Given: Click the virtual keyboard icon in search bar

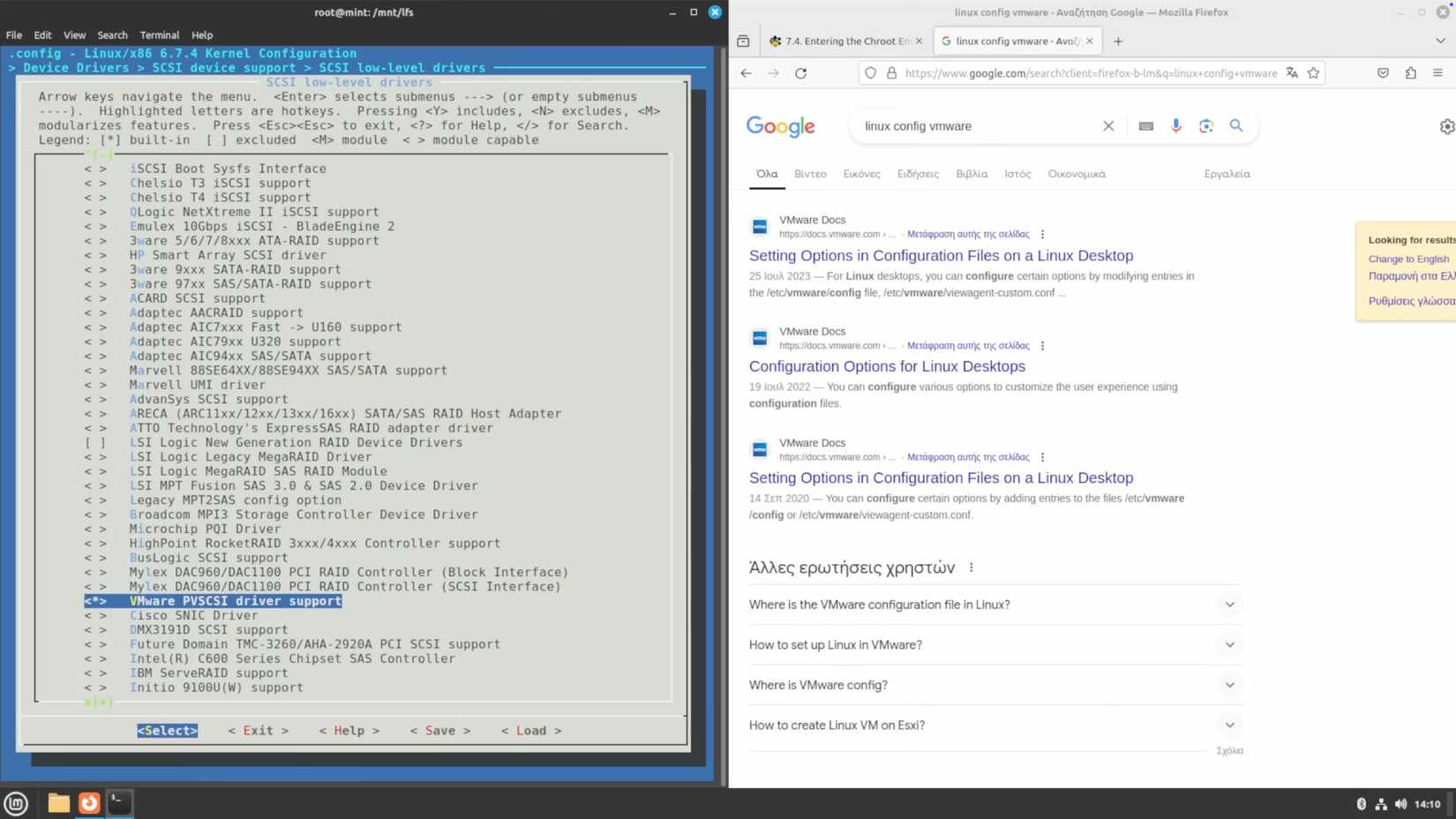Looking at the screenshot, I should [x=1145, y=126].
